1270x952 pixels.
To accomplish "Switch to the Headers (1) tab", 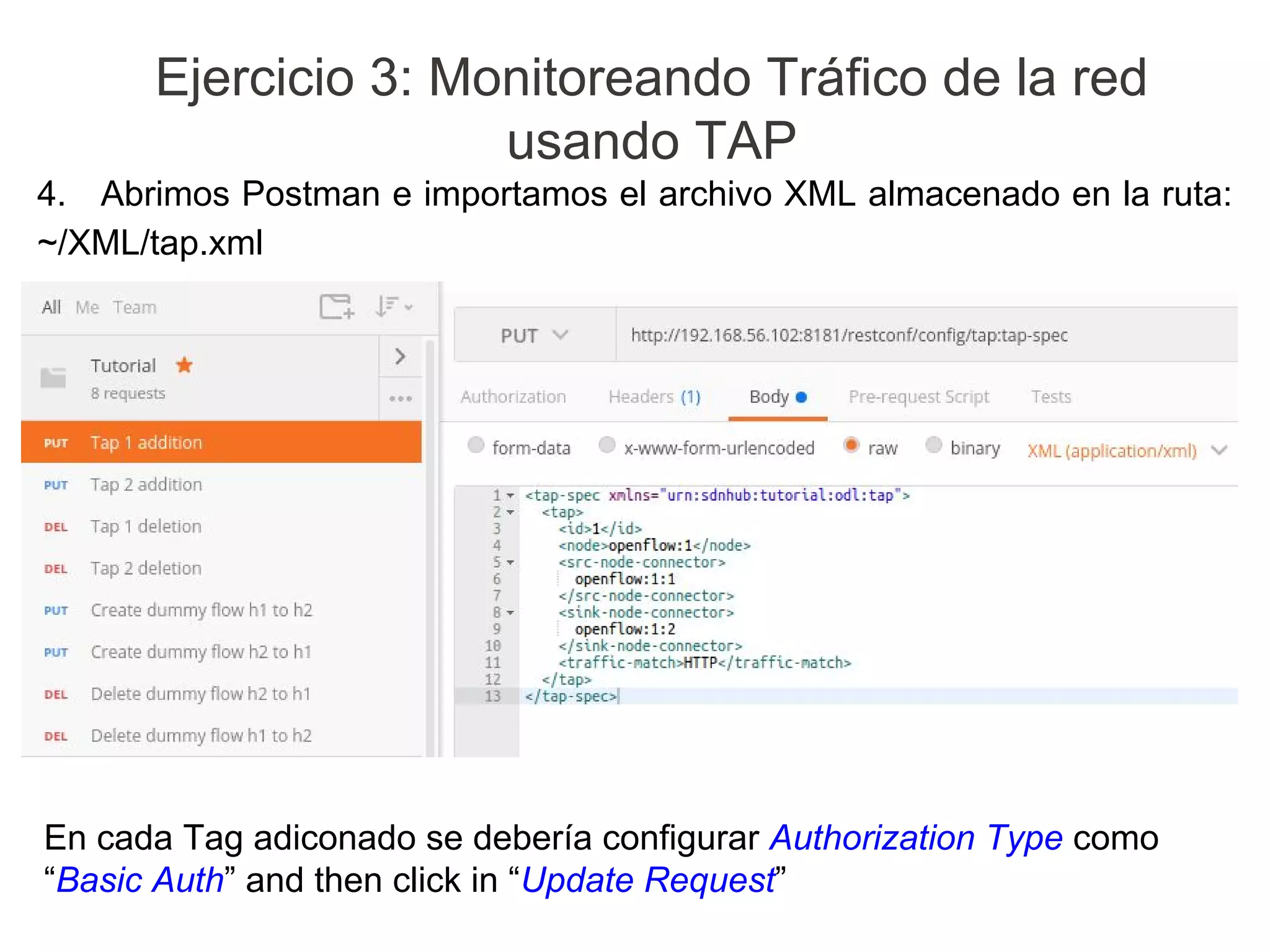I will (655, 397).
